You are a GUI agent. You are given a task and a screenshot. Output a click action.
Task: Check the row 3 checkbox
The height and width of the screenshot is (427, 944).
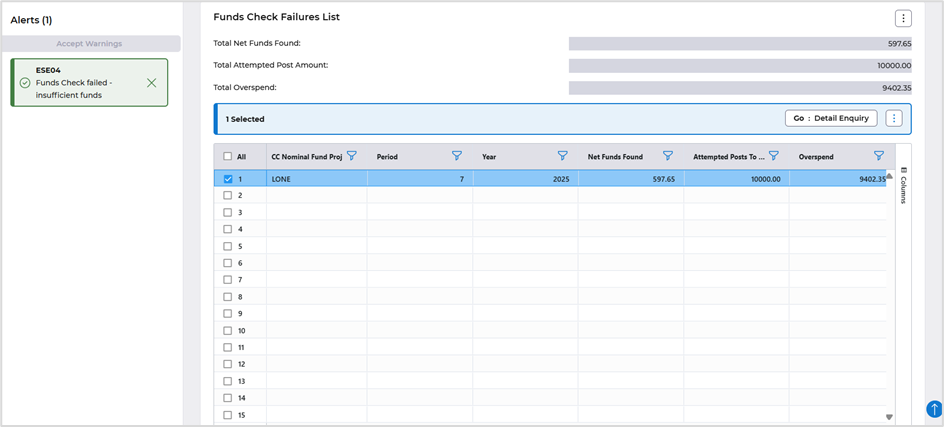pyautogui.click(x=228, y=212)
